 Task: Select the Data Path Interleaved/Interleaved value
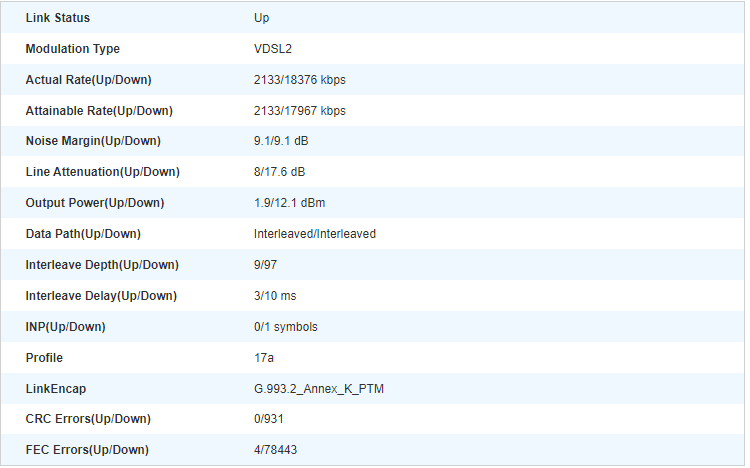click(x=315, y=234)
